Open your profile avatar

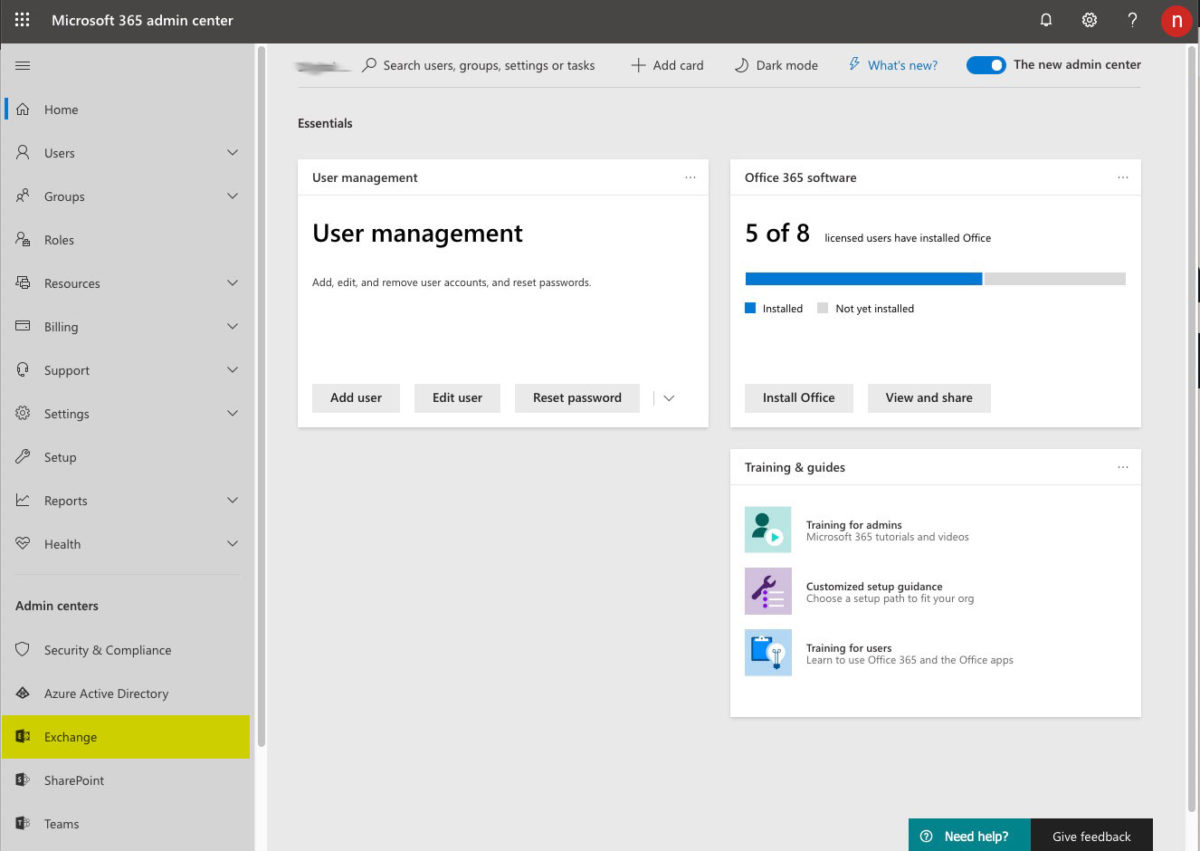pos(1176,20)
